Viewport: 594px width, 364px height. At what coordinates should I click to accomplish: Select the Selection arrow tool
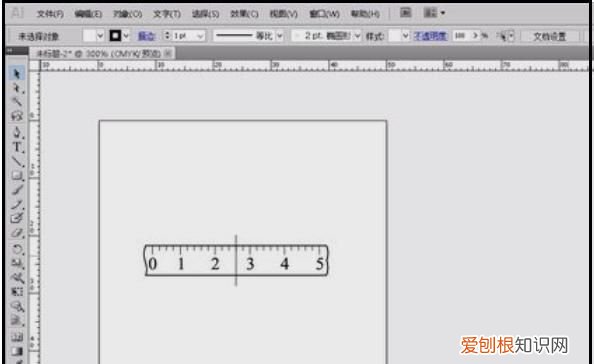(x=17, y=73)
